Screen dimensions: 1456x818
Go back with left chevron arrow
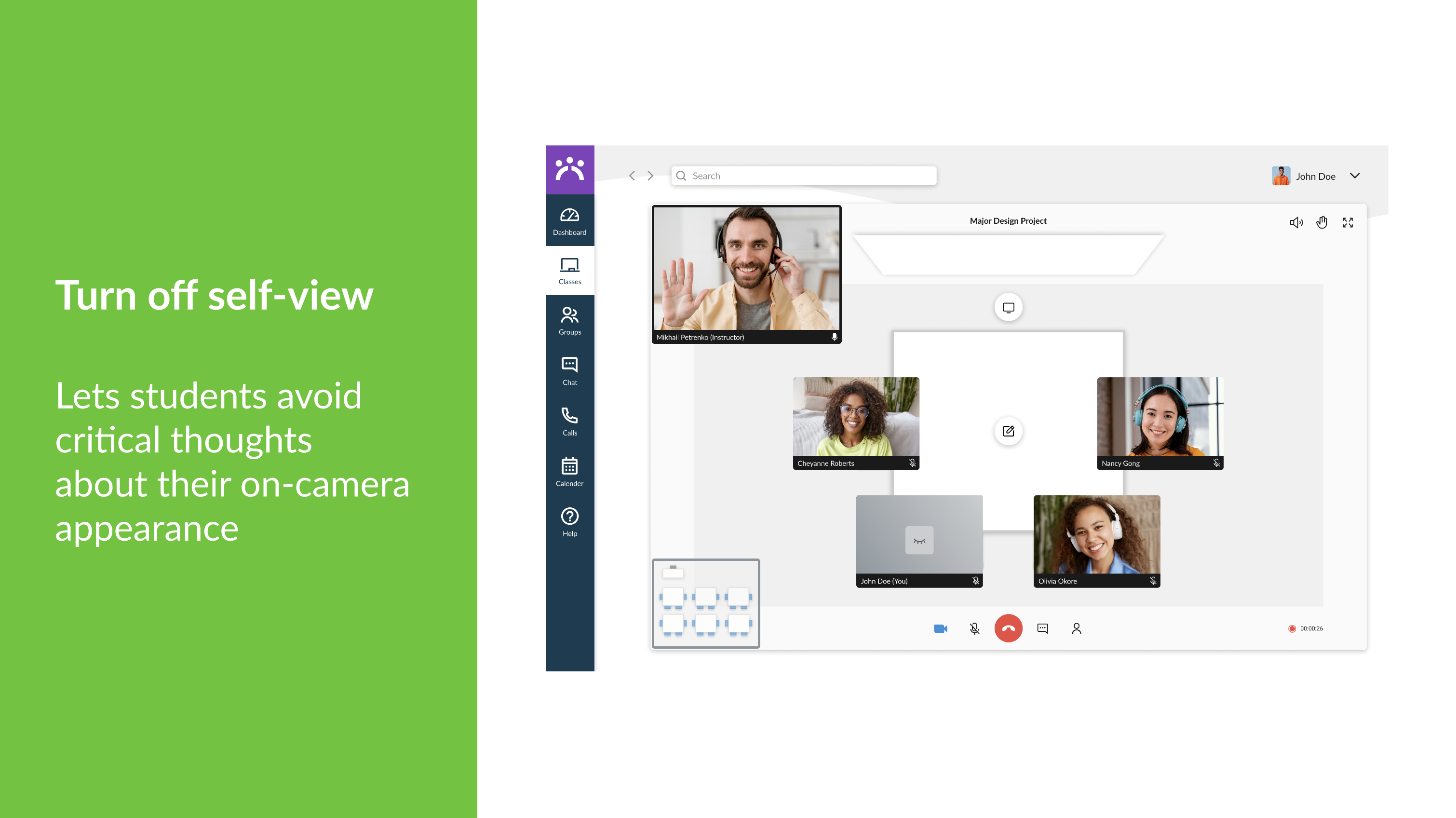(632, 176)
